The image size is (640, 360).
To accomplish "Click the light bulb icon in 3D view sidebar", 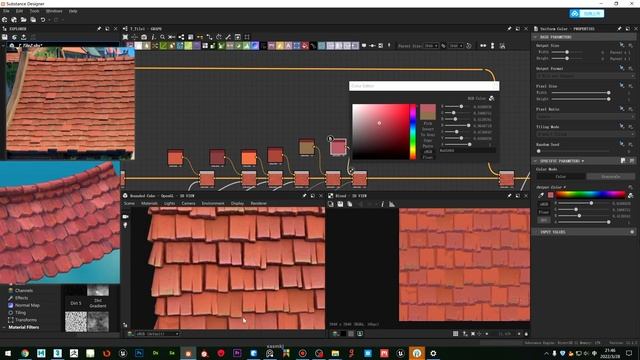I will 125,225.
